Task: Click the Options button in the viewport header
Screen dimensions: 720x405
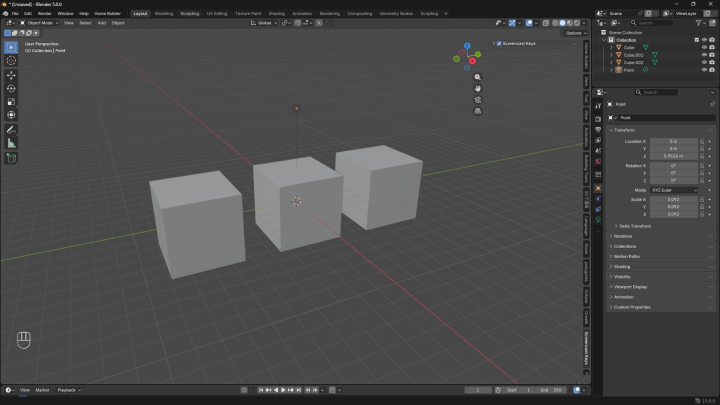Action: 576,33
